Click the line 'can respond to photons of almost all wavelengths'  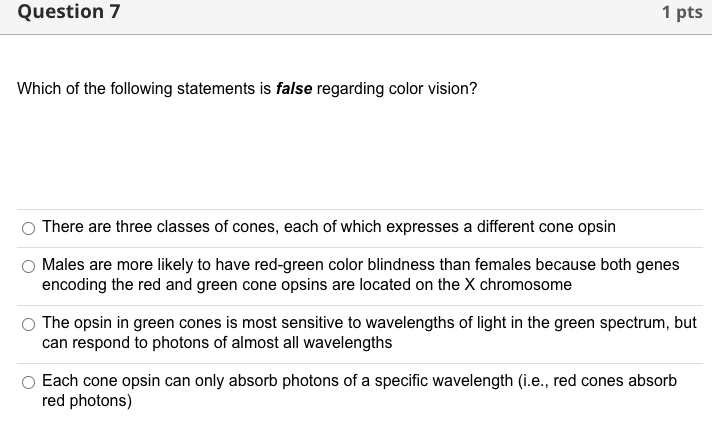coord(217,343)
